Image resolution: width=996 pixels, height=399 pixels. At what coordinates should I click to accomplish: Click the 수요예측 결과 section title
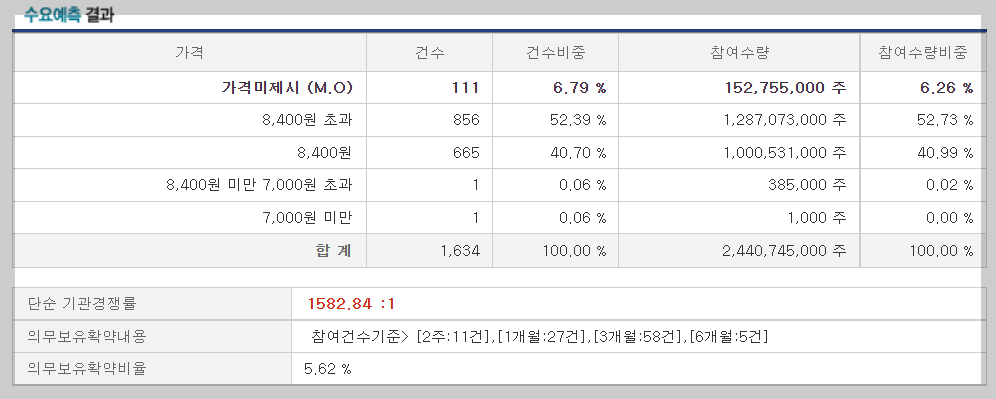[69, 15]
